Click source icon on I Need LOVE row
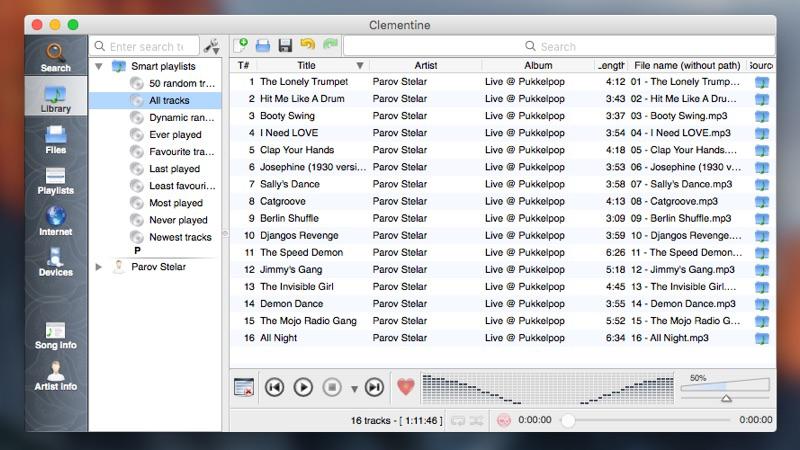The width and height of the screenshot is (800, 450). [762, 134]
